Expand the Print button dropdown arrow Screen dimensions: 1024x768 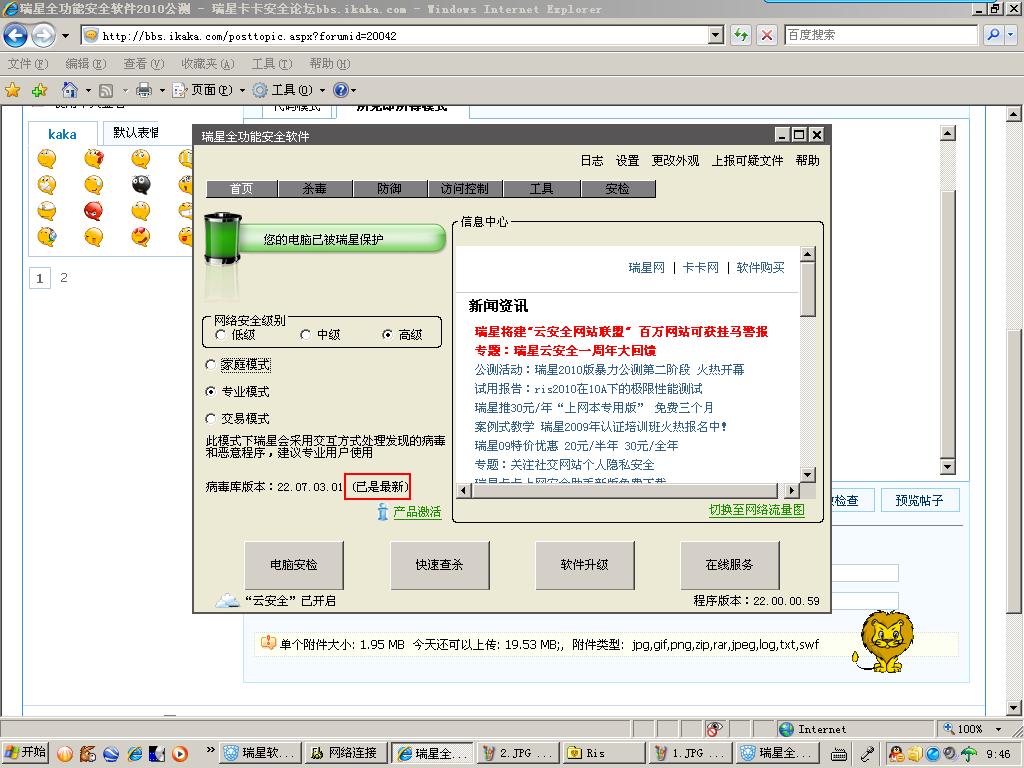click(x=162, y=90)
